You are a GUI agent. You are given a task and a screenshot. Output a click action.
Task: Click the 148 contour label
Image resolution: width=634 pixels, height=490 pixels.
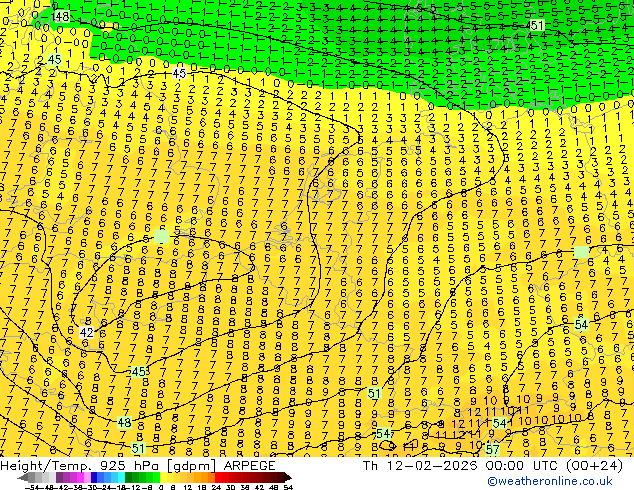pos(61,17)
